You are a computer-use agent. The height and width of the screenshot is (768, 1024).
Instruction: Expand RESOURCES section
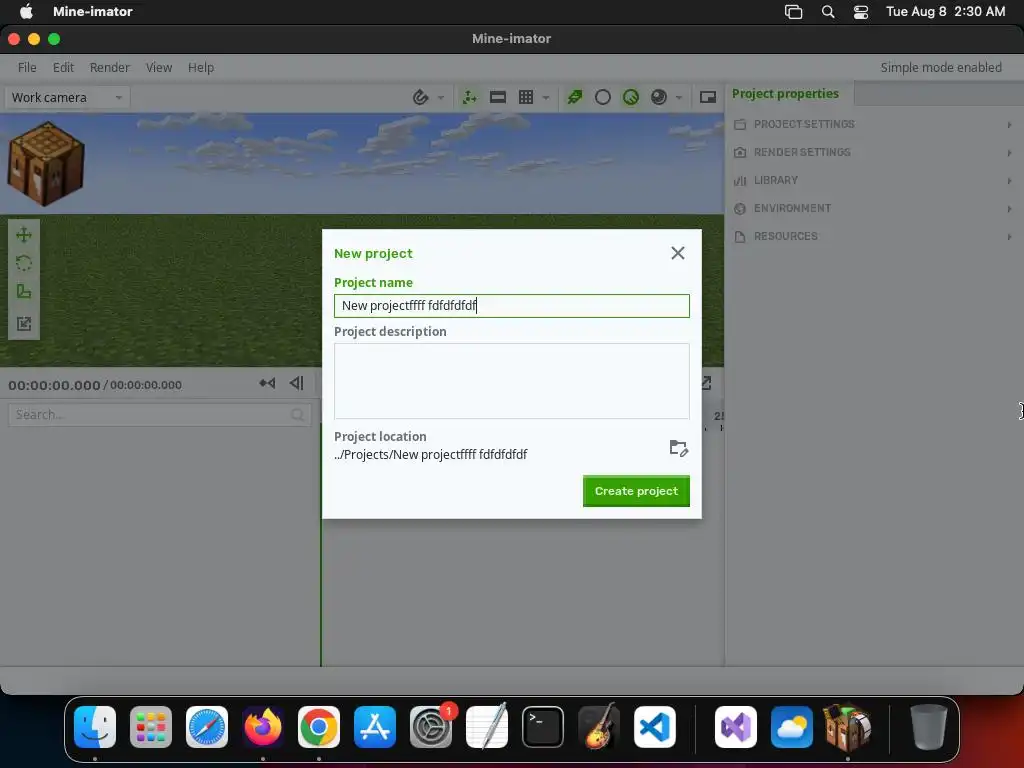874,236
